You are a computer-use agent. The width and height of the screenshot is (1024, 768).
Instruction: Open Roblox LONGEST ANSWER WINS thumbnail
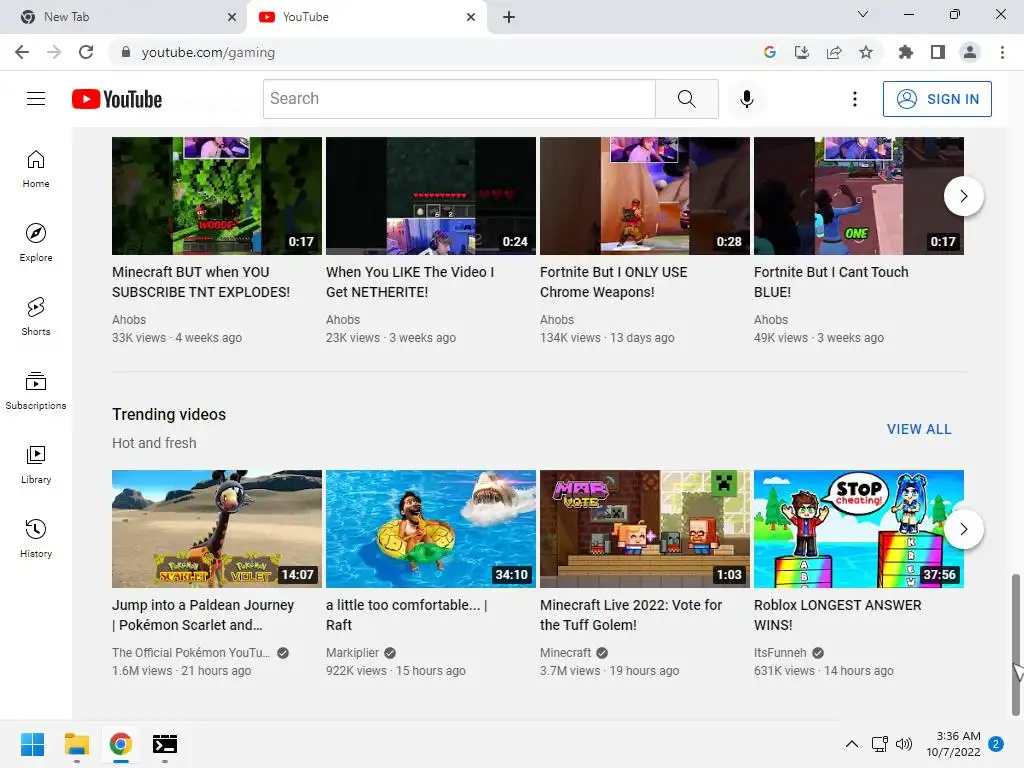click(x=859, y=529)
